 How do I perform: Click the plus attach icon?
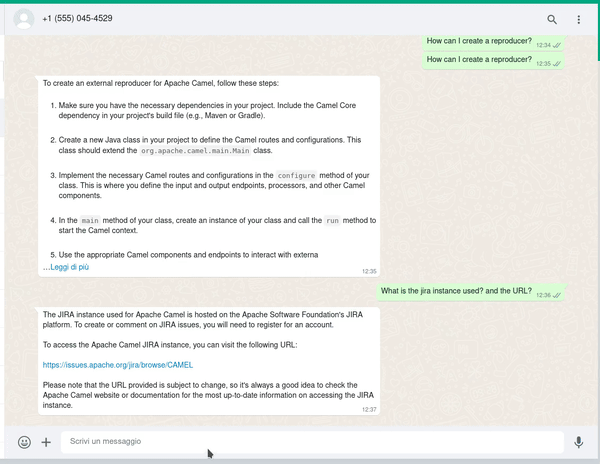(x=46, y=442)
